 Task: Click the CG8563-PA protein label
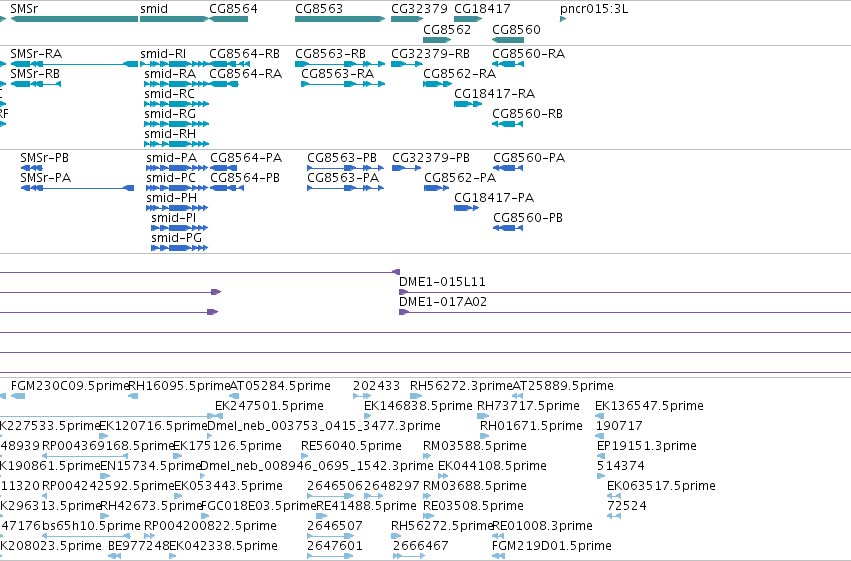click(343, 178)
